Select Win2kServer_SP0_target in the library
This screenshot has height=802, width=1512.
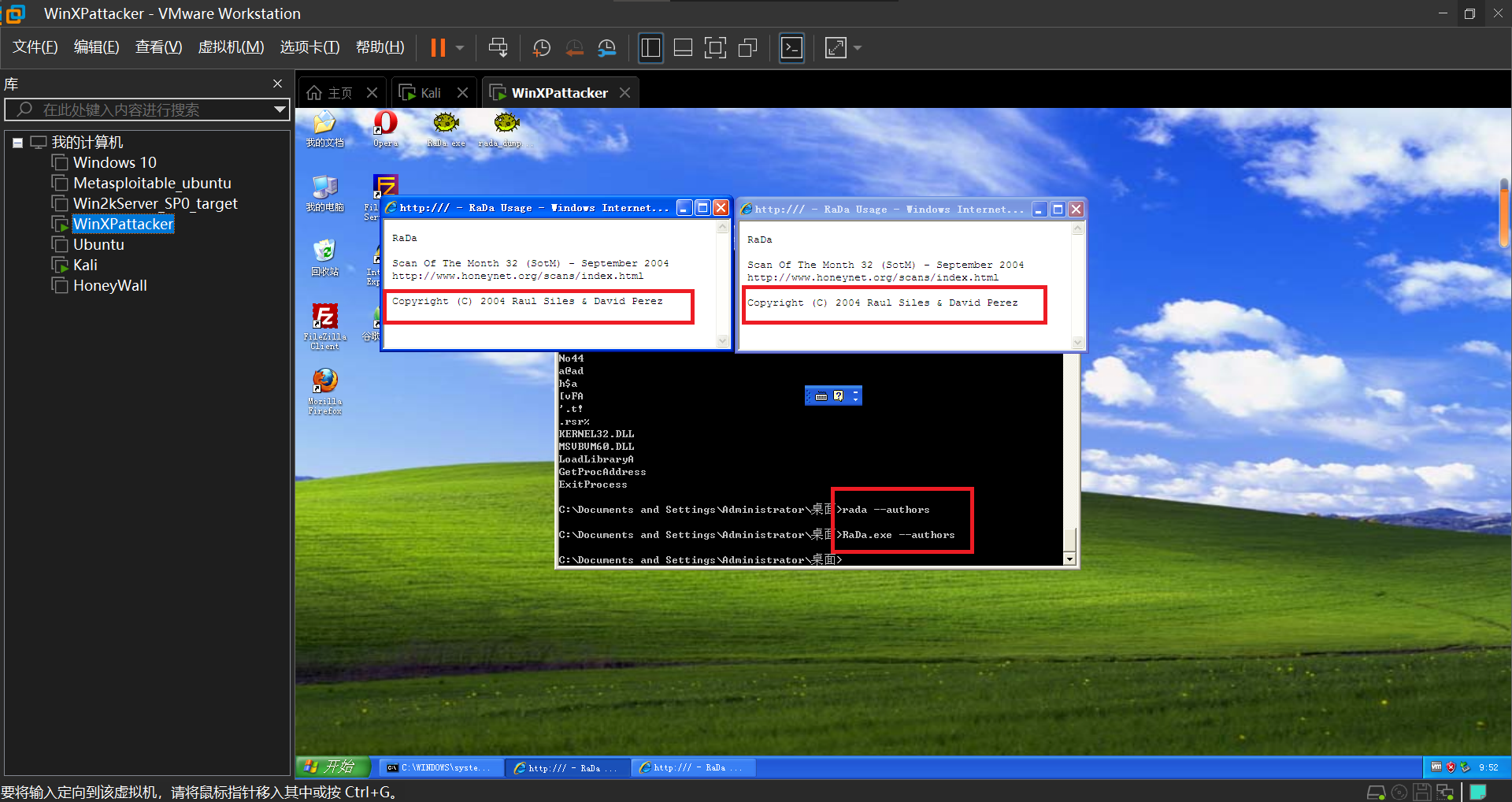click(x=155, y=203)
